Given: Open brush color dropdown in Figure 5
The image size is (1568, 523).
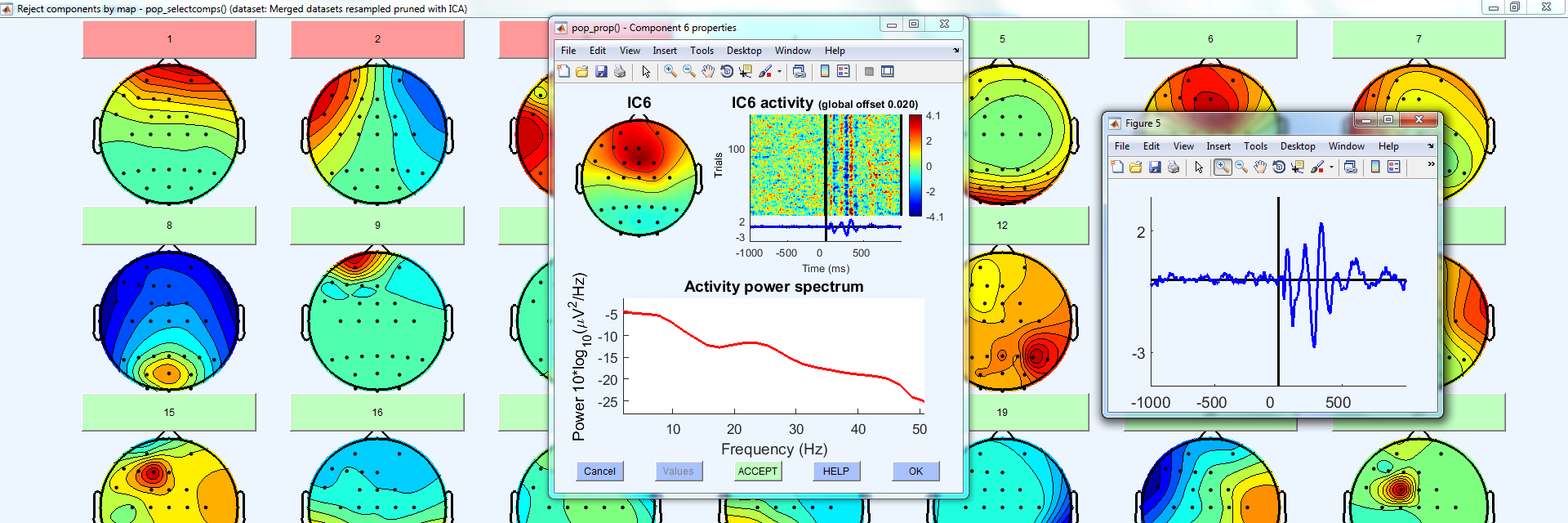Looking at the screenshot, I should 1331,167.
